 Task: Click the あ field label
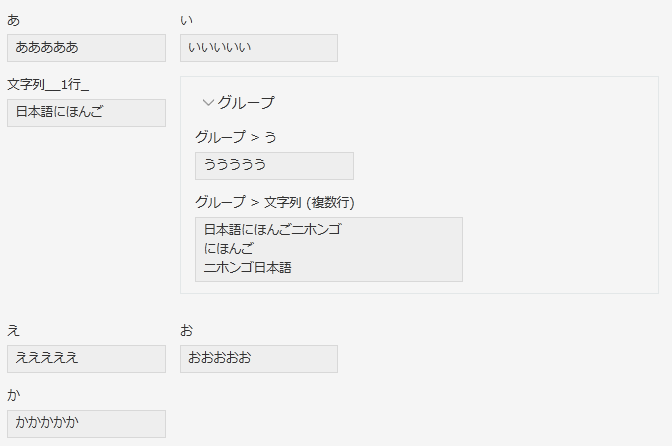pos(13,20)
